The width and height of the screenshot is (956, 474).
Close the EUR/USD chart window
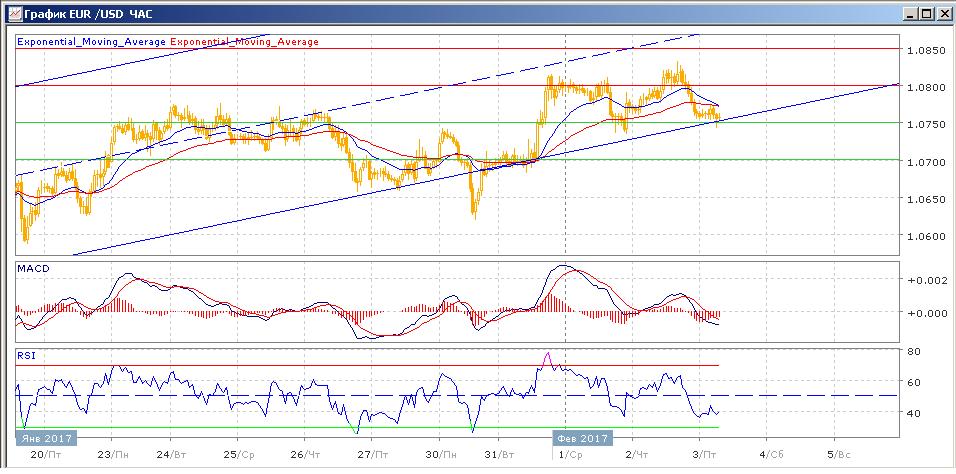942,14
